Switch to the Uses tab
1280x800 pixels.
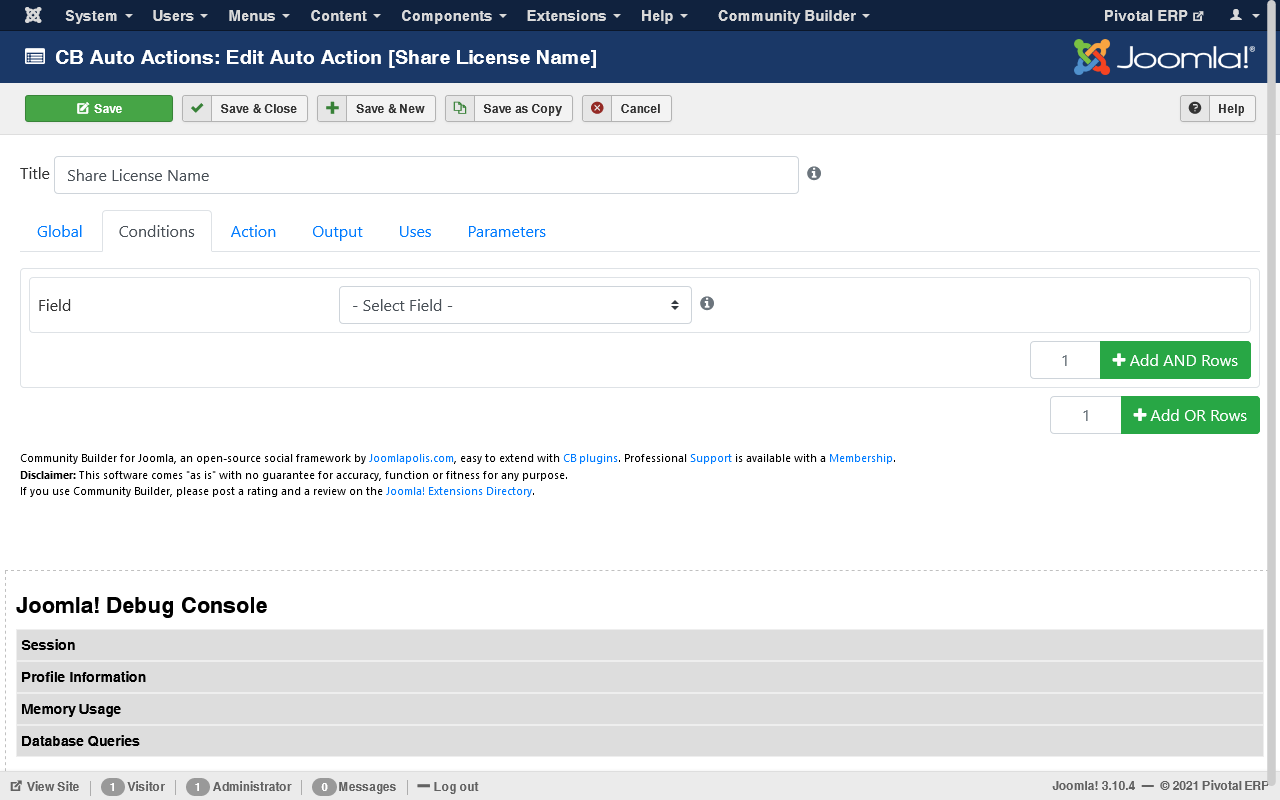[x=415, y=231]
